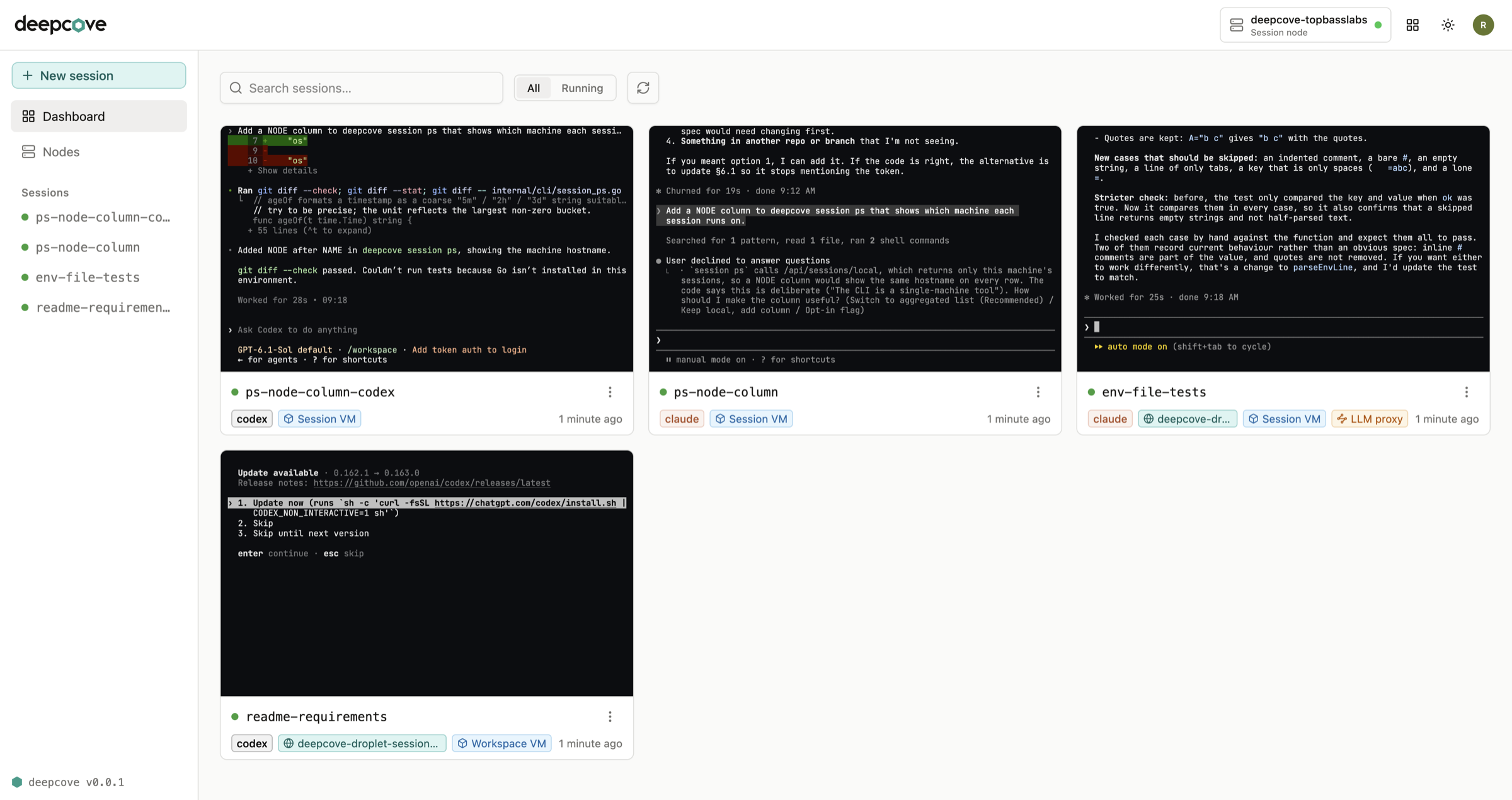The width and height of the screenshot is (1512, 800).
Task: Click deepcove-dr… tag on env-file-tests card
Action: (1188, 419)
